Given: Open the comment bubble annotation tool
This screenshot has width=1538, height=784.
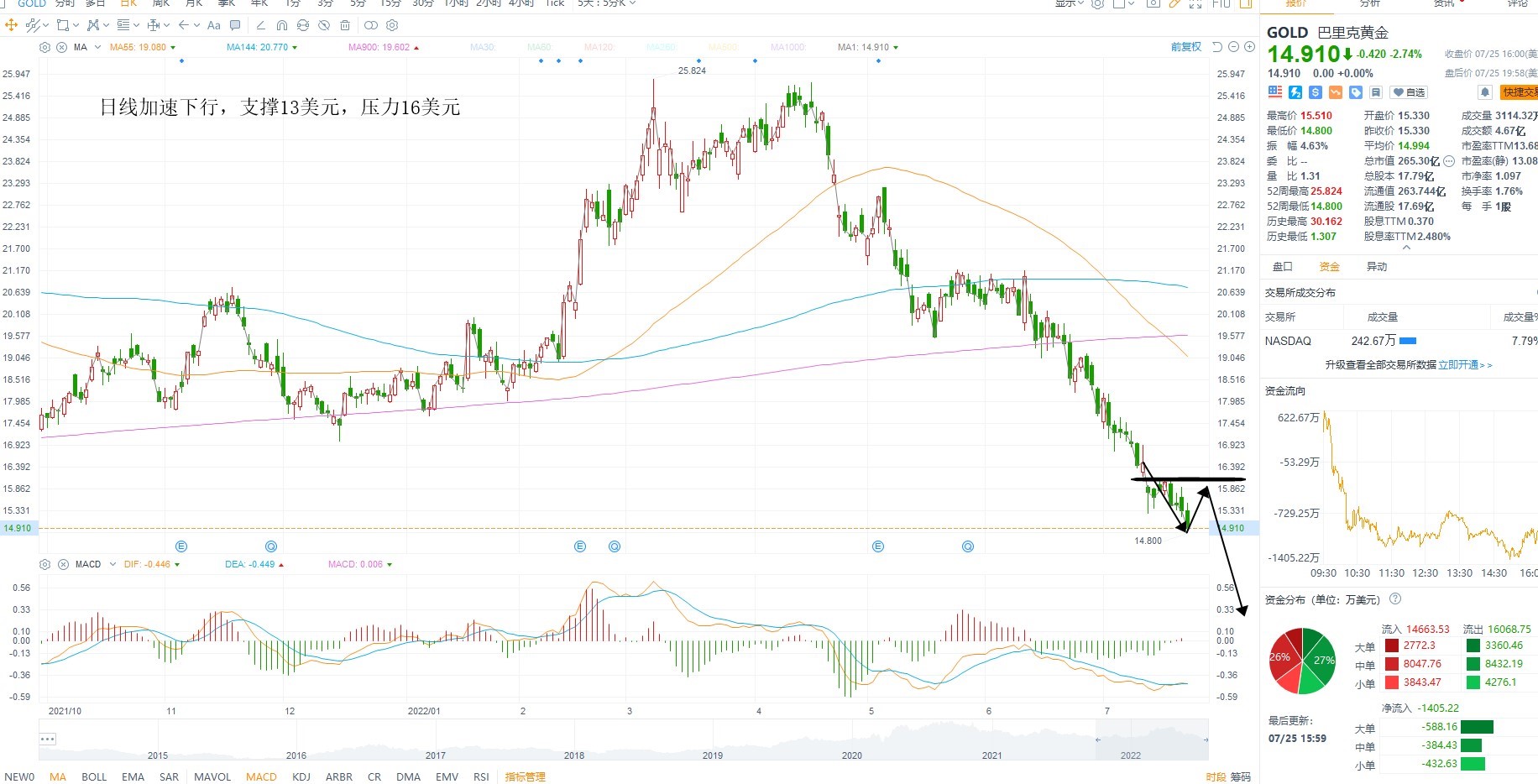Looking at the screenshot, I should point(235,25).
